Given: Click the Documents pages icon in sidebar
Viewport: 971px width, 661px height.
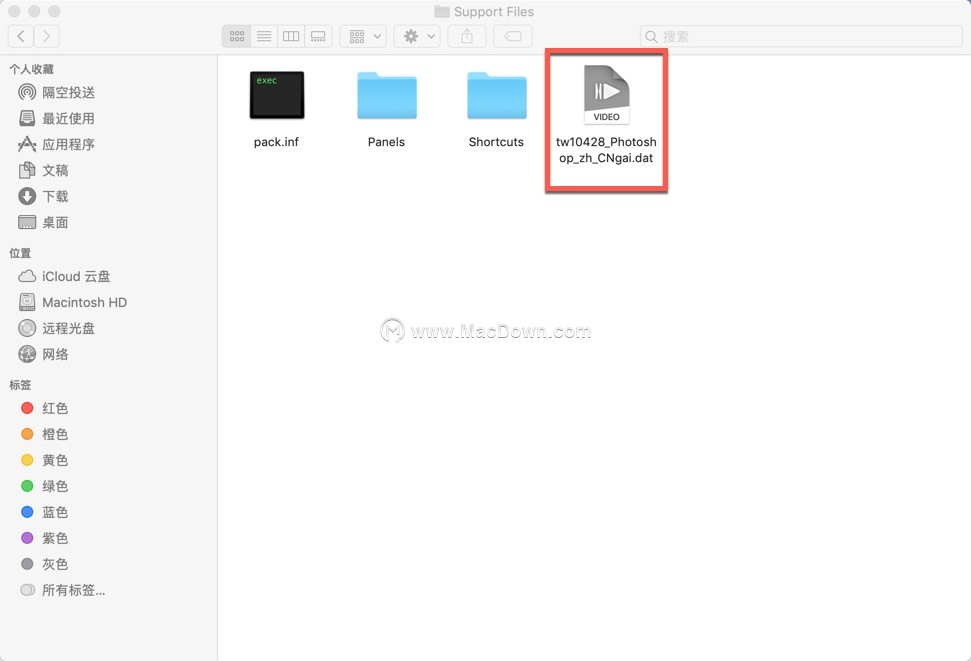Looking at the screenshot, I should [x=27, y=170].
